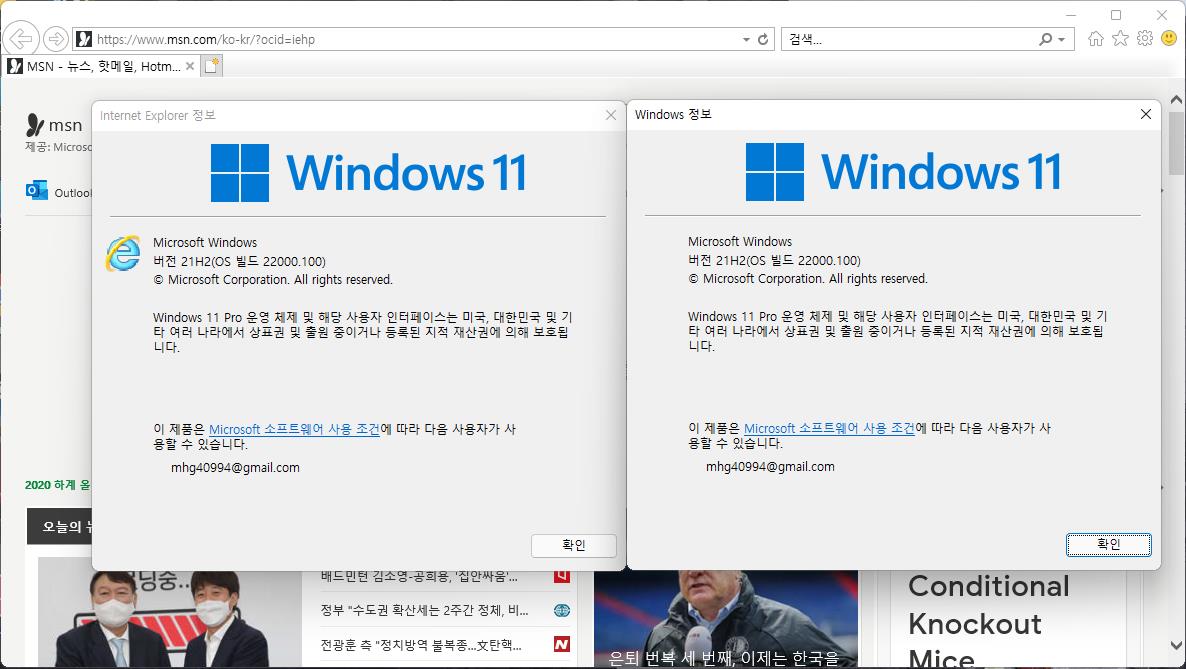The height and width of the screenshot is (669, 1186).
Task: Go back with the browser Back arrow
Action: click(x=21, y=39)
